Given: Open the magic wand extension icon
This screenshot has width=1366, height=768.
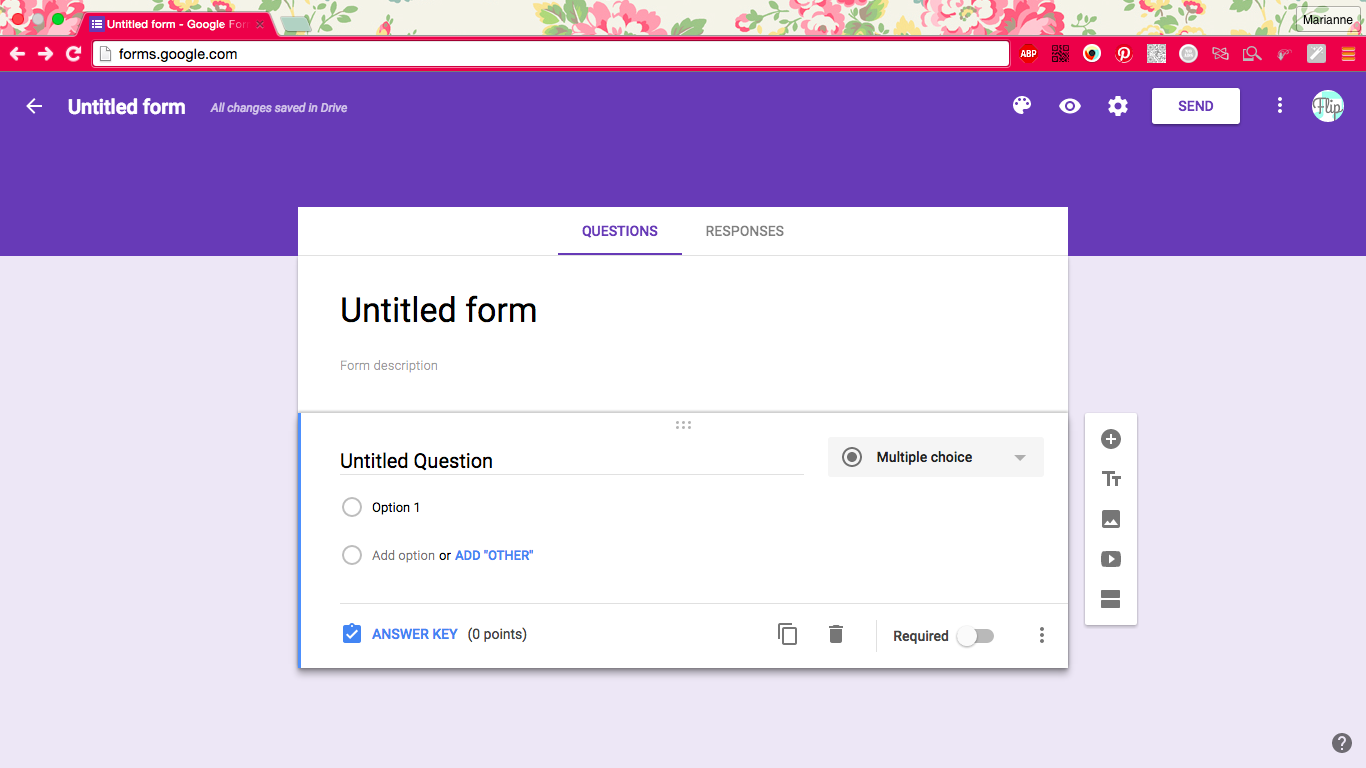Looking at the screenshot, I should 1316,54.
